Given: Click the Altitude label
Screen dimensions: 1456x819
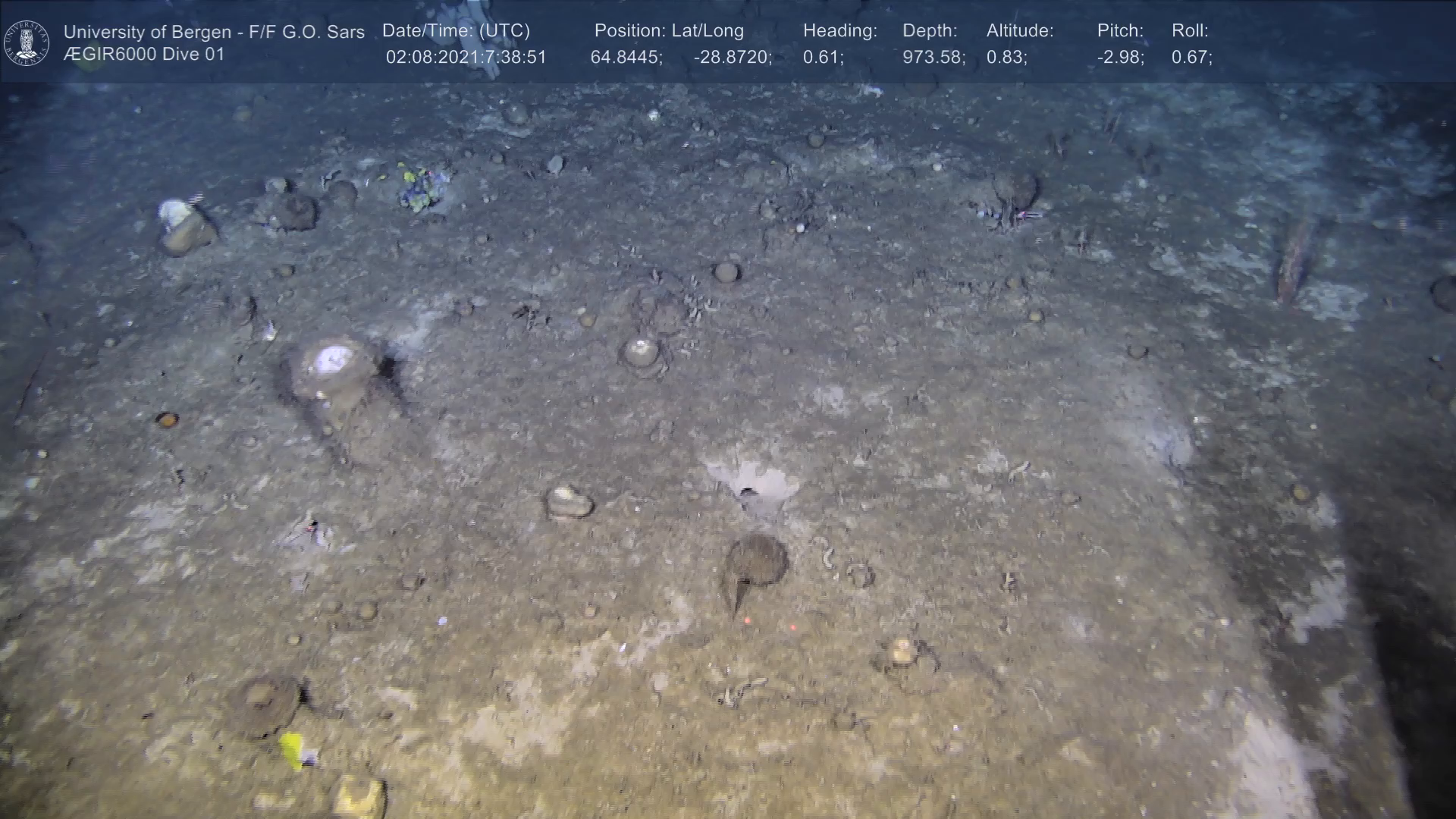Looking at the screenshot, I should 1020,31.
